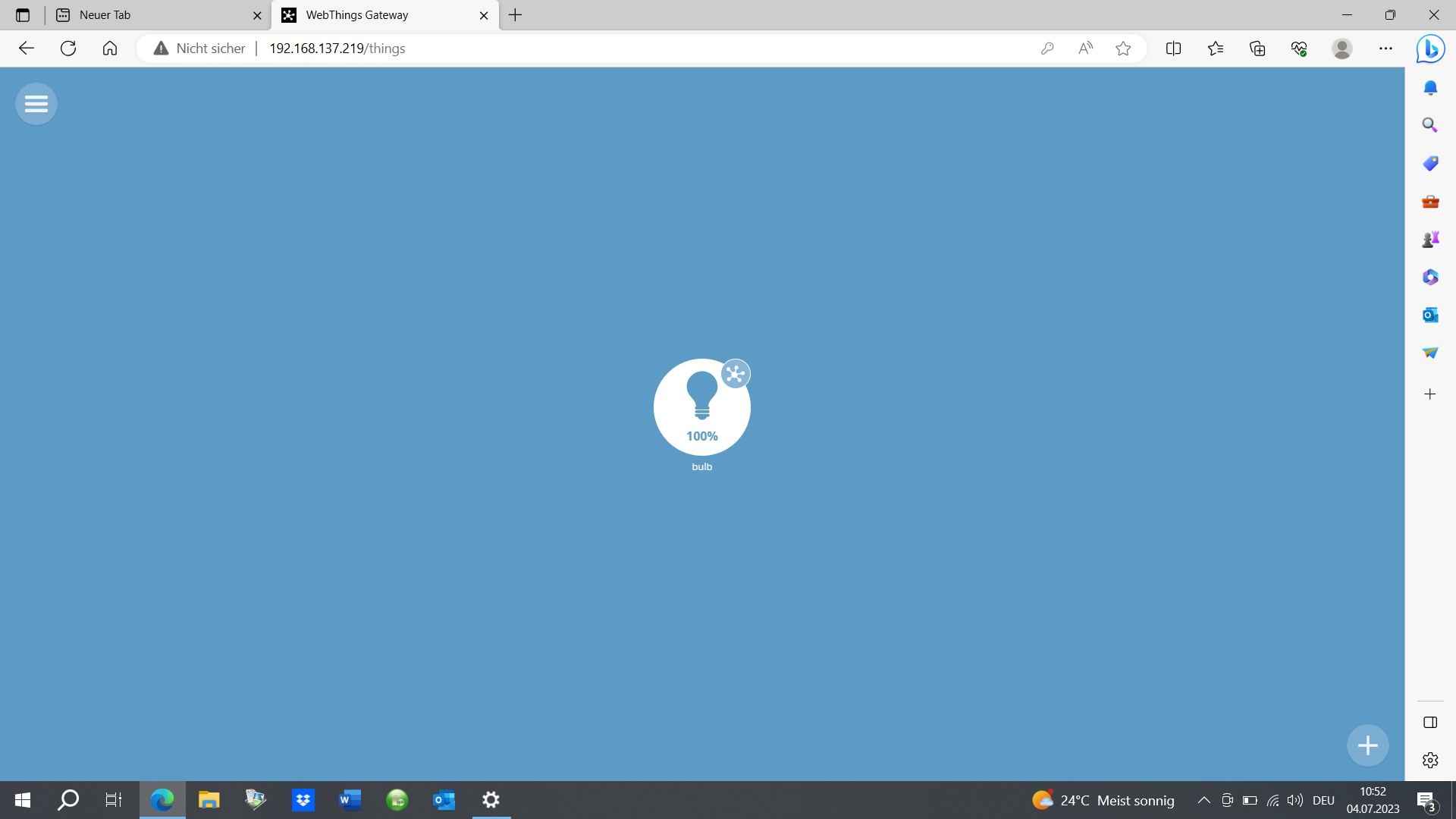Add page to favorites star
Image resolution: width=1456 pixels, height=819 pixels.
click(1123, 49)
